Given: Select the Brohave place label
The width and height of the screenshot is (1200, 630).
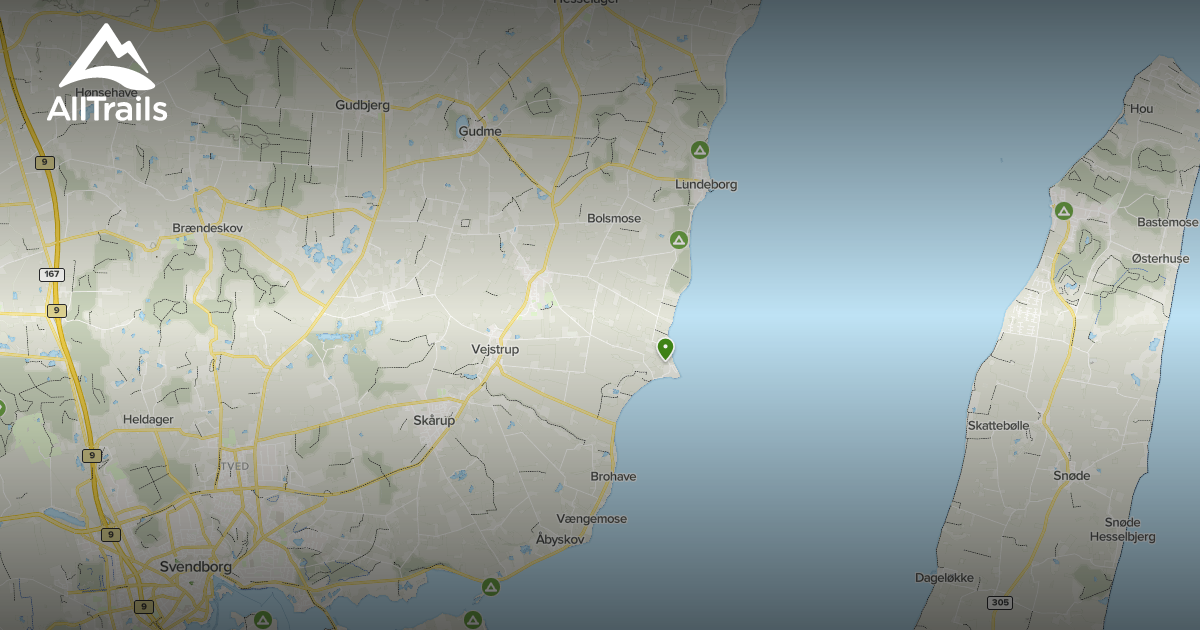Looking at the screenshot, I should click(x=613, y=477).
